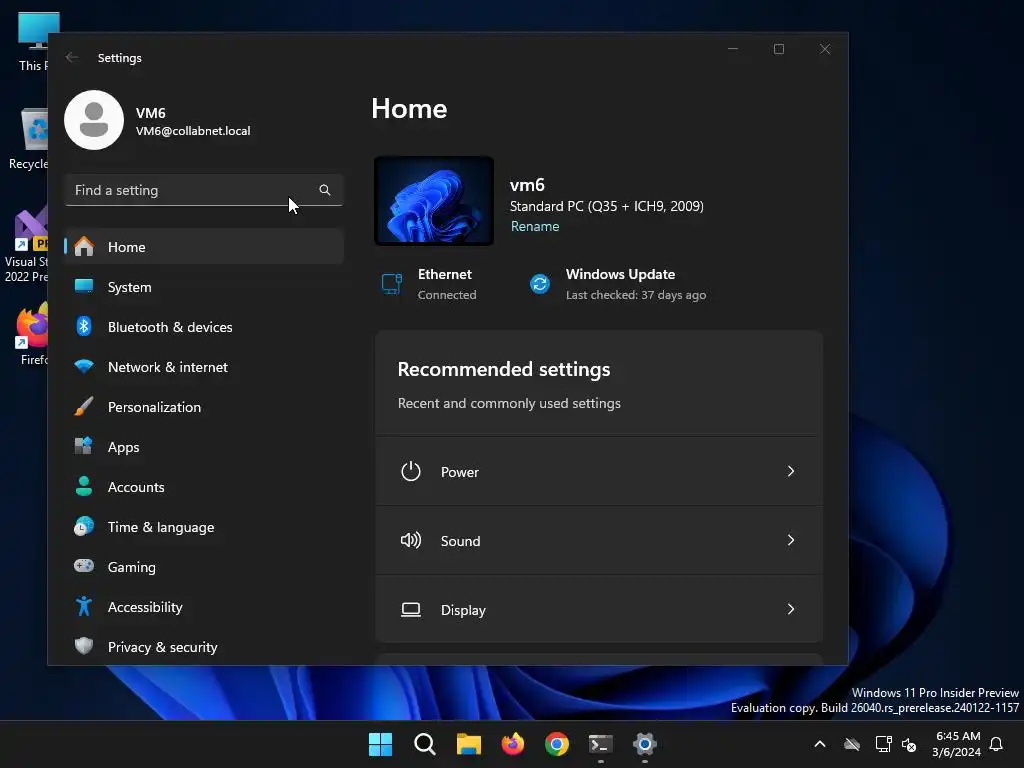Click the Network wifi icon in sidebar
This screenshot has width=1024, height=768.
pyautogui.click(x=84, y=366)
